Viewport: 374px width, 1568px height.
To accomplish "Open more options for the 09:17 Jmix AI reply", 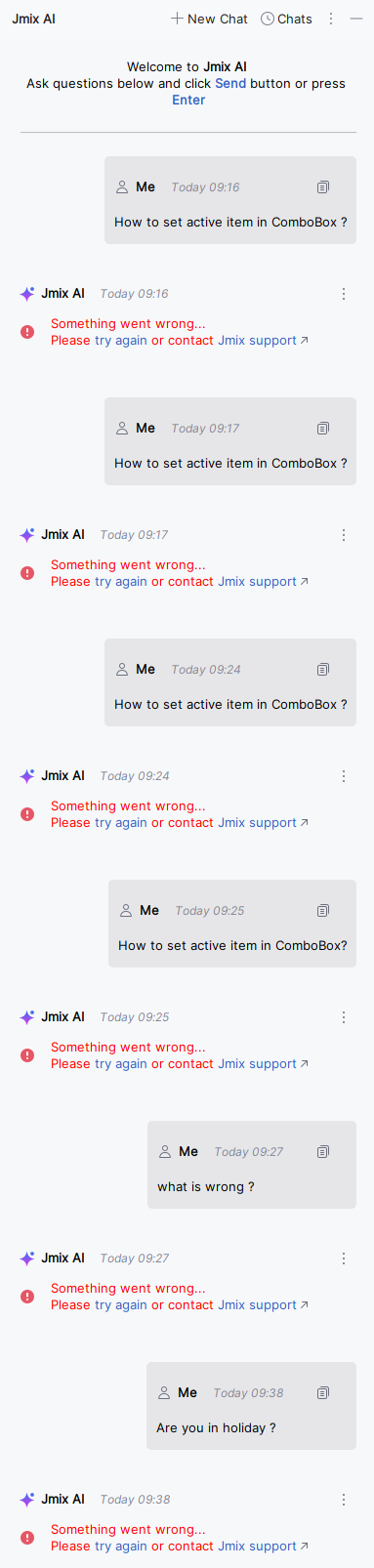I will tap(344, 535).
